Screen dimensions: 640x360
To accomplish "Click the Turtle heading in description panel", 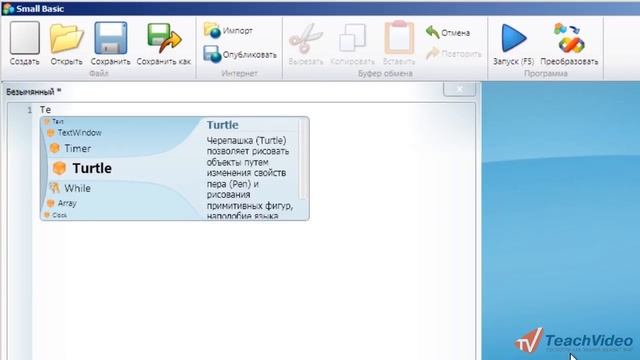I will (x=222, y=125).
